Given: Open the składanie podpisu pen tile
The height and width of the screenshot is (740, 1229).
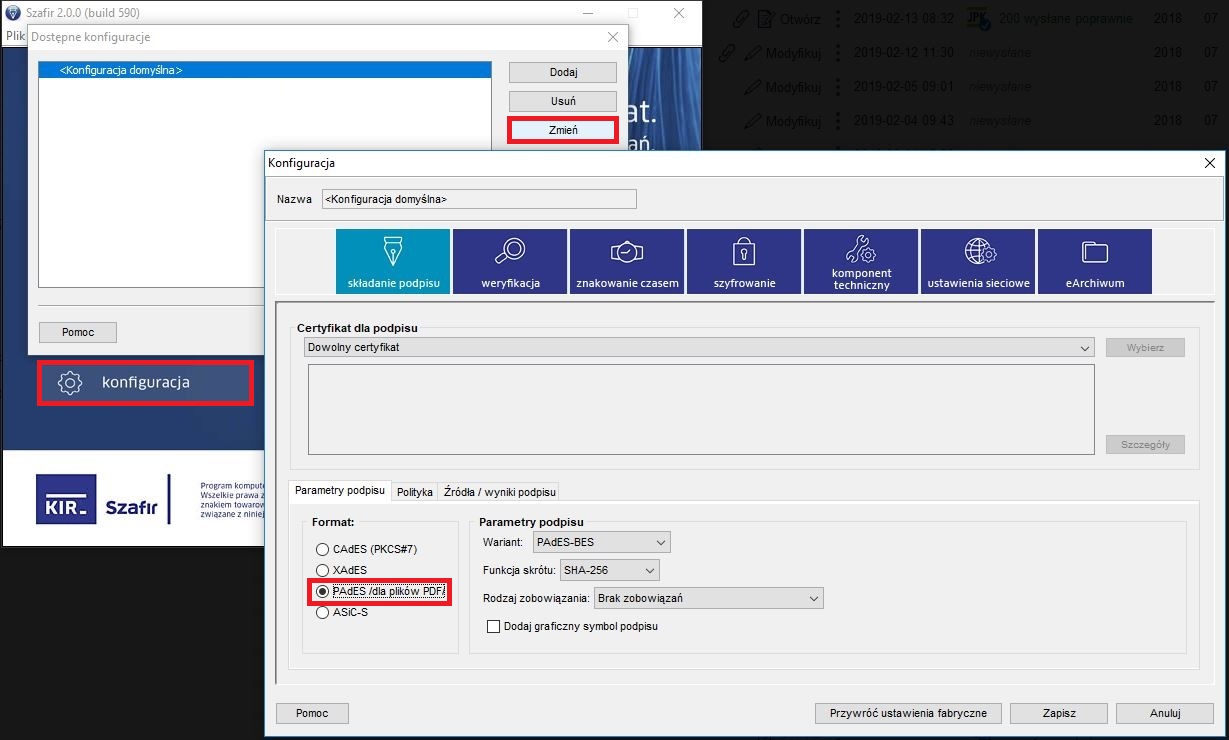Looking at the screenshot, I should 393,261.
